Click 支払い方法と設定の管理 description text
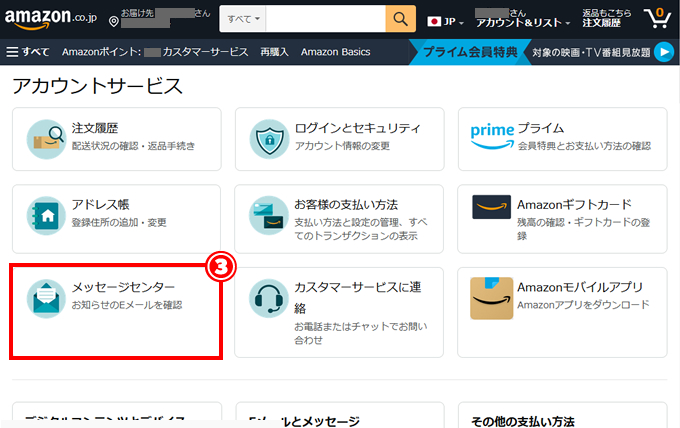This screenshot has width=680, height=428. tap(360, 229)
